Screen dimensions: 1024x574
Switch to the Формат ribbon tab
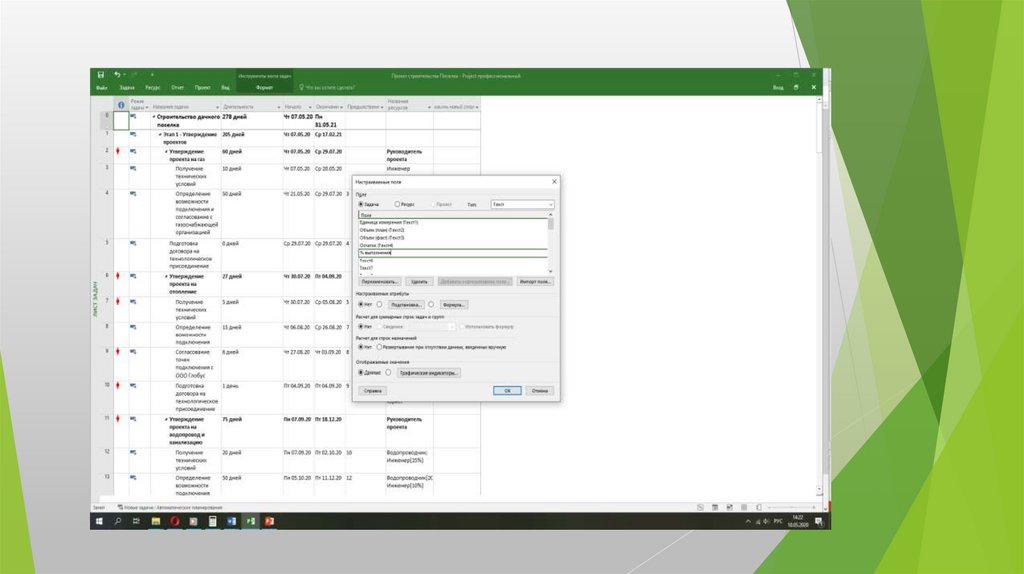(x=264, y=88)
